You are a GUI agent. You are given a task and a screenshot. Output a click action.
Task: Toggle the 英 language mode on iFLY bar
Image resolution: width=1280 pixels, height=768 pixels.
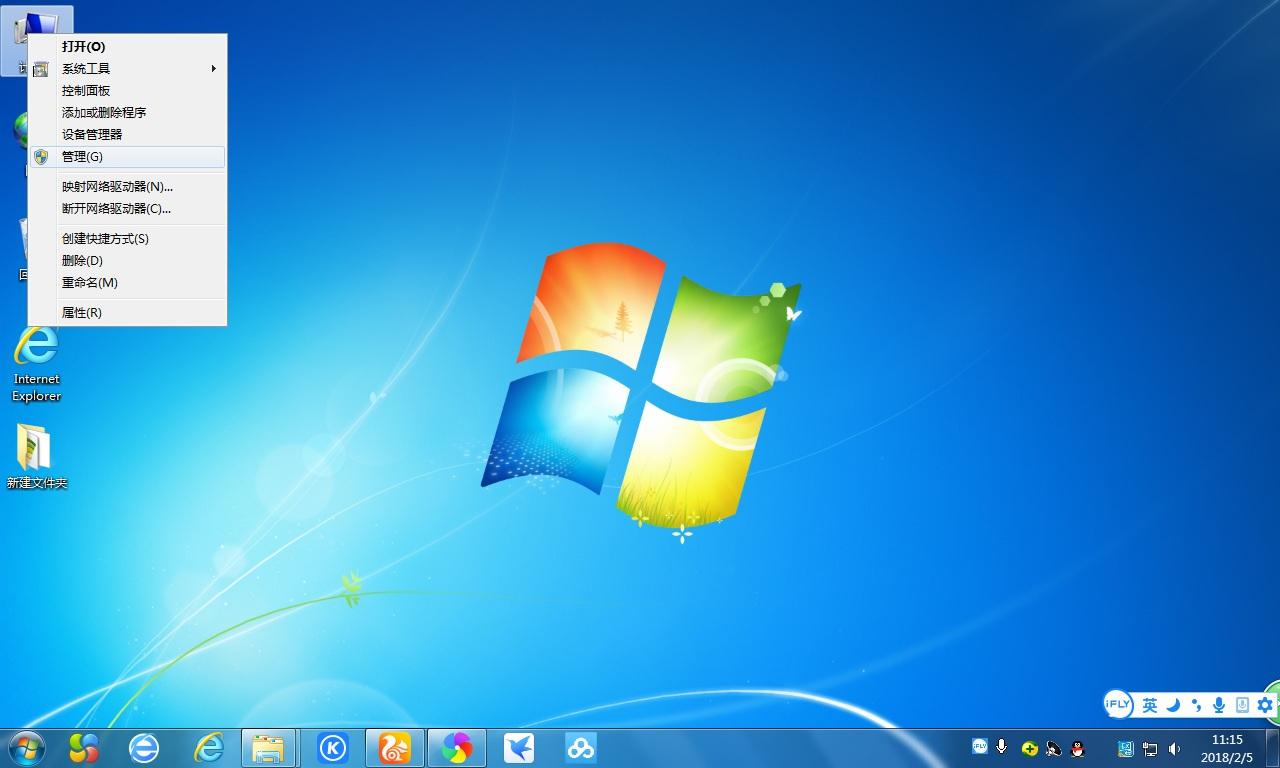(1150, 705)
